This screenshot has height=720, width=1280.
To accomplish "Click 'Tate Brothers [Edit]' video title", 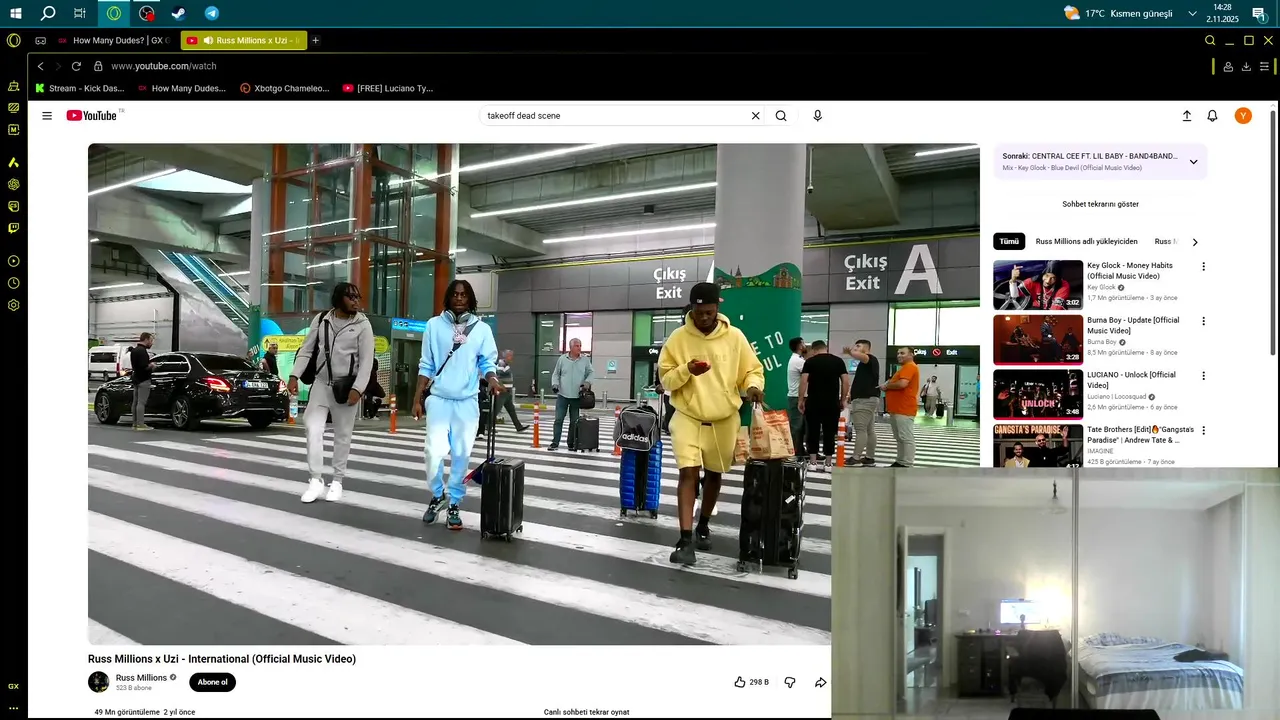I will [x=1140, y=435].
